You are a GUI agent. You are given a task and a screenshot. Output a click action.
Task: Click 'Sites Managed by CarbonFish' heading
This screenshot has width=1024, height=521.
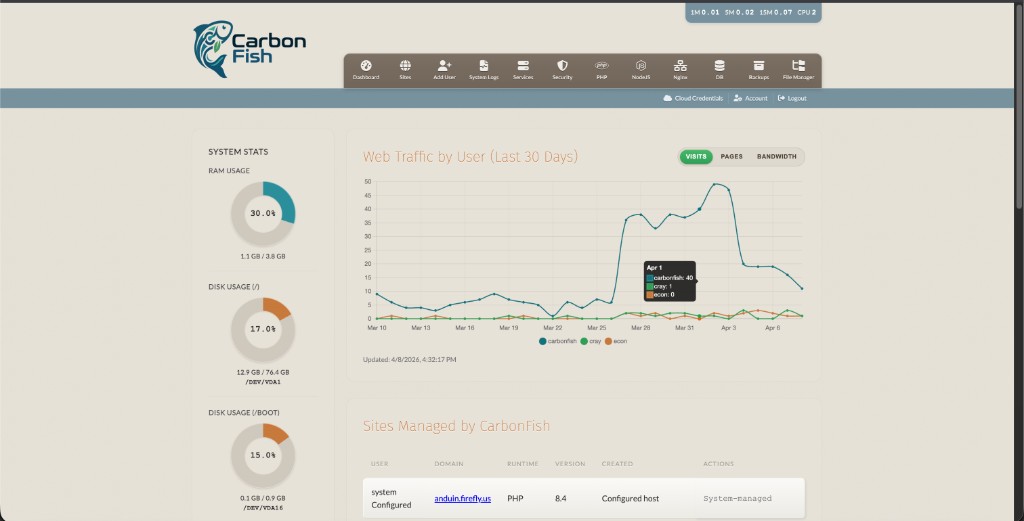coord(456,426)
